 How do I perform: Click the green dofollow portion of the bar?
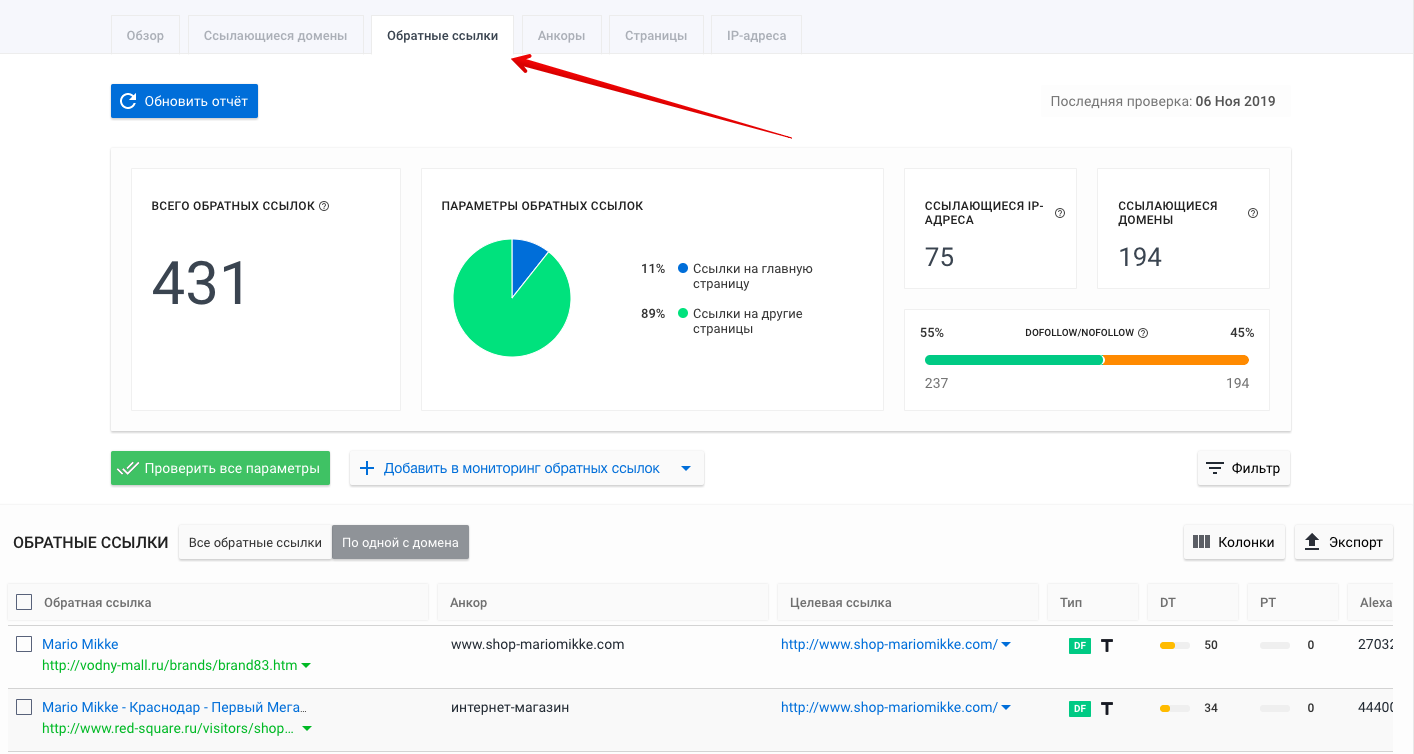coord(1014,360)
